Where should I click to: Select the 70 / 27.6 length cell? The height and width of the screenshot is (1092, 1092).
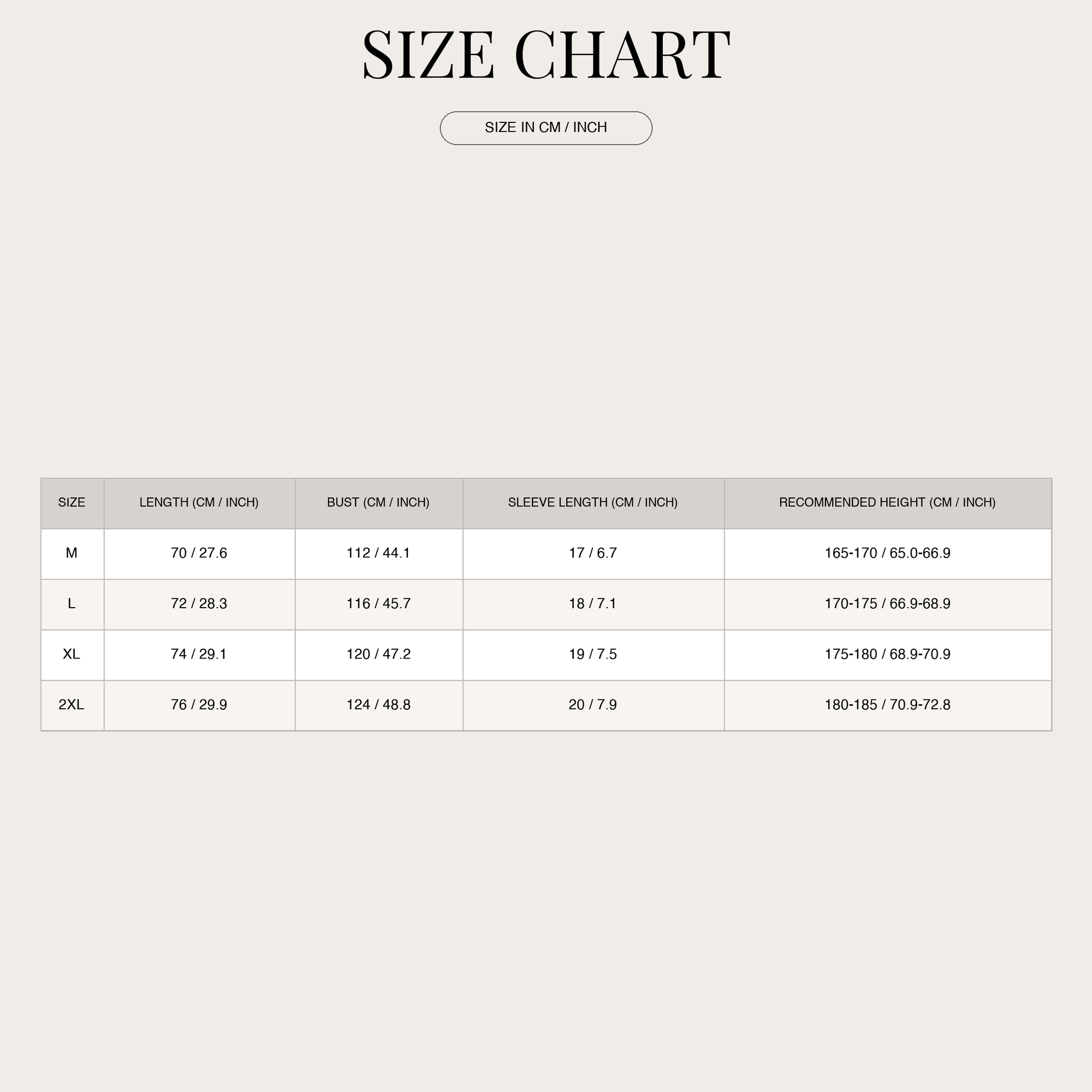click(199, 554)
